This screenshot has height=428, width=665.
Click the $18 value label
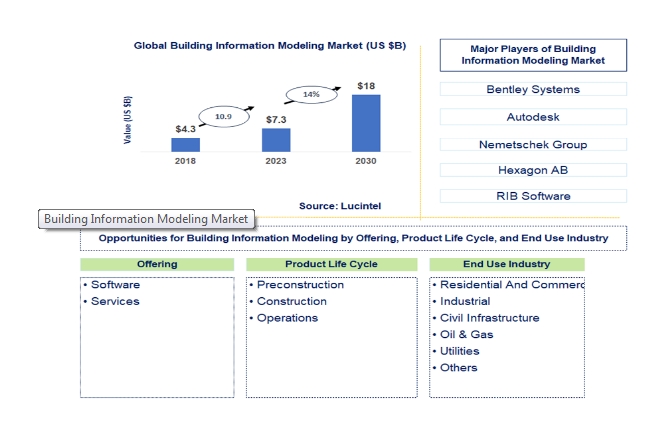366,86
